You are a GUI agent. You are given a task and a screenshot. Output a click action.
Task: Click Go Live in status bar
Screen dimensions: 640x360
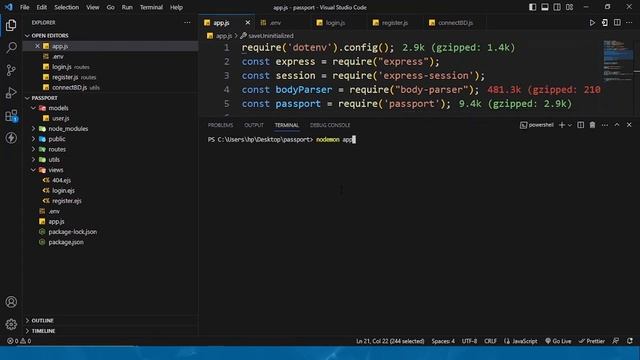558,341
